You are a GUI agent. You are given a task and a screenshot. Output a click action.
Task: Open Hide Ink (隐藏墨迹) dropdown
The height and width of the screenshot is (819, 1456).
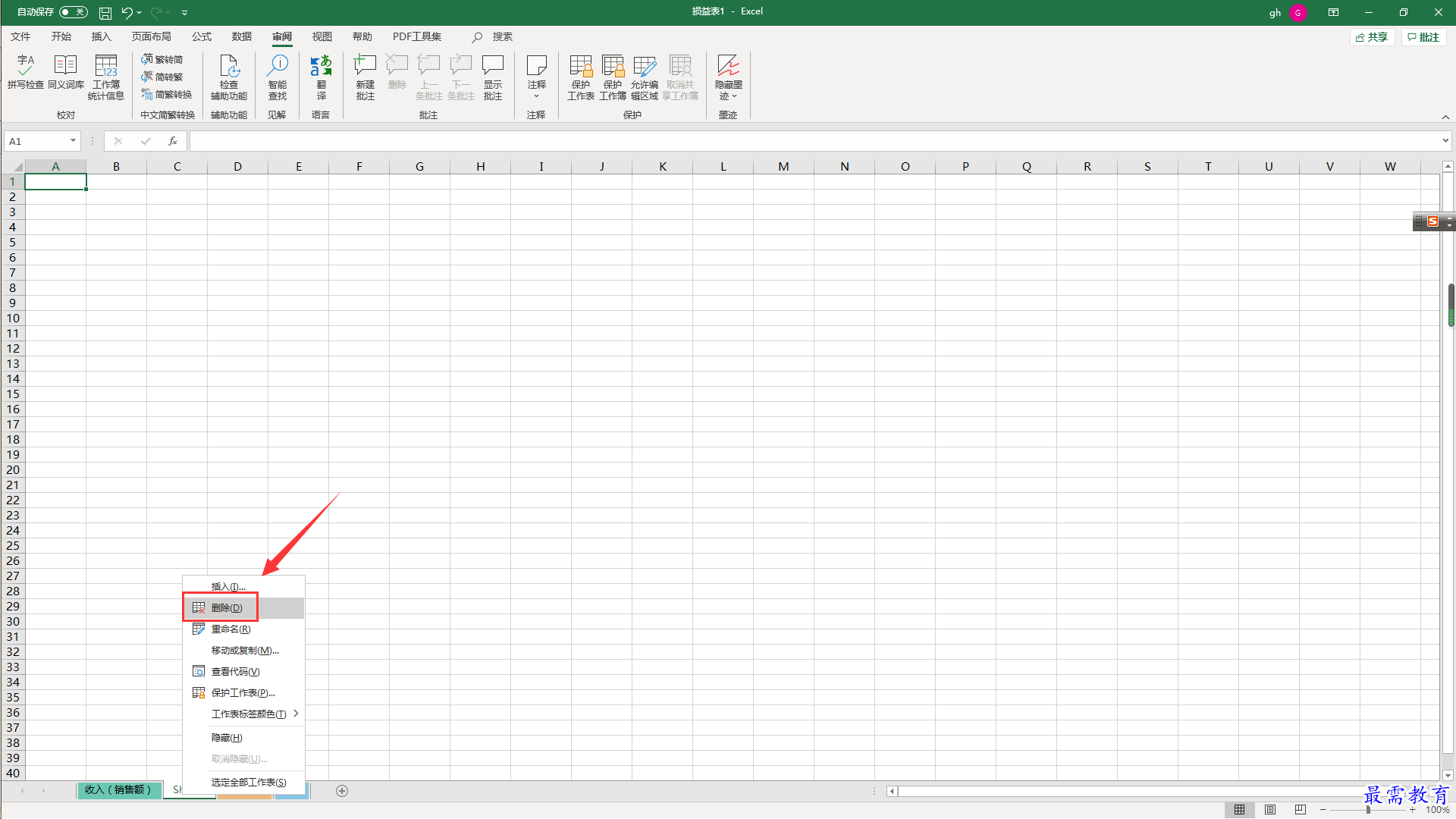728,77
